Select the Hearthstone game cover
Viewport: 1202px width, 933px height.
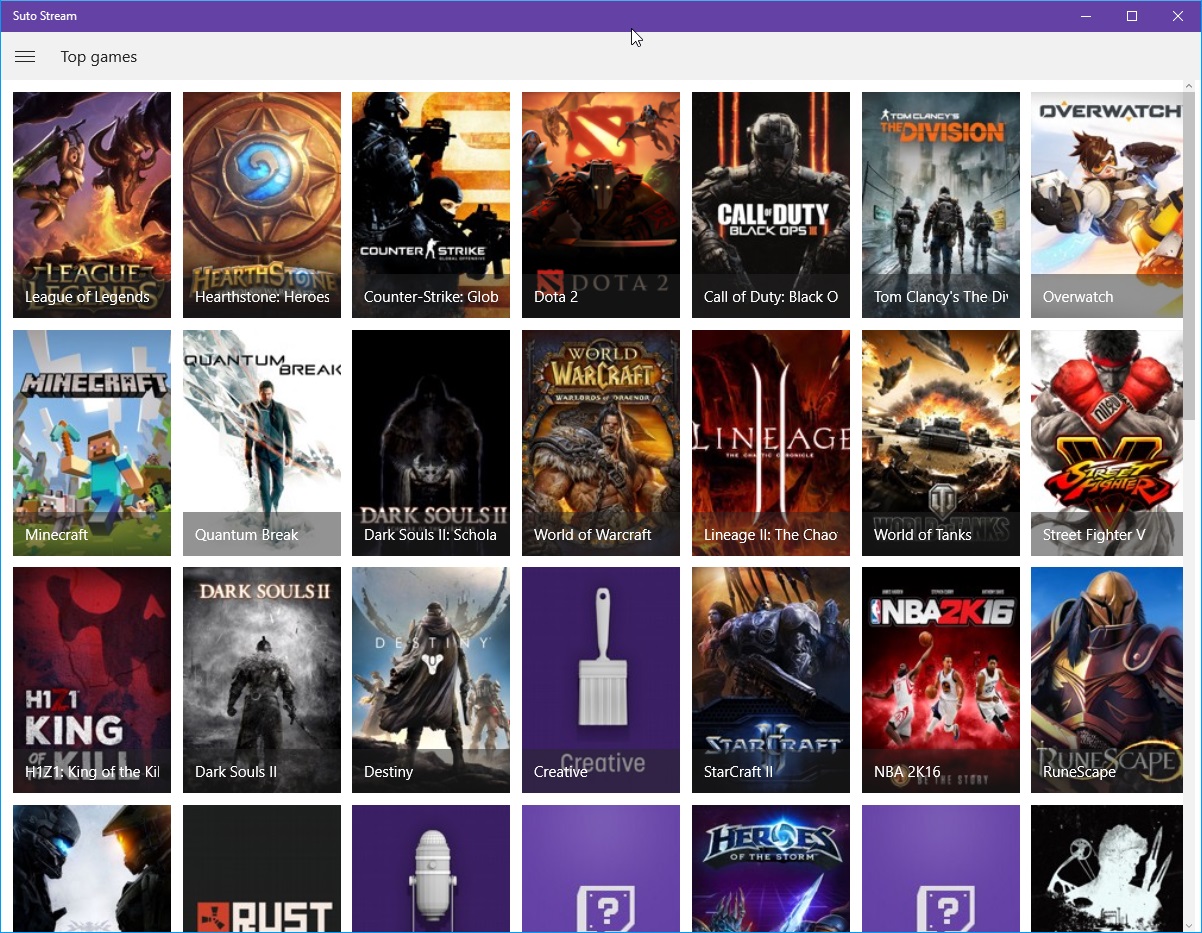[x=262, y=204]
